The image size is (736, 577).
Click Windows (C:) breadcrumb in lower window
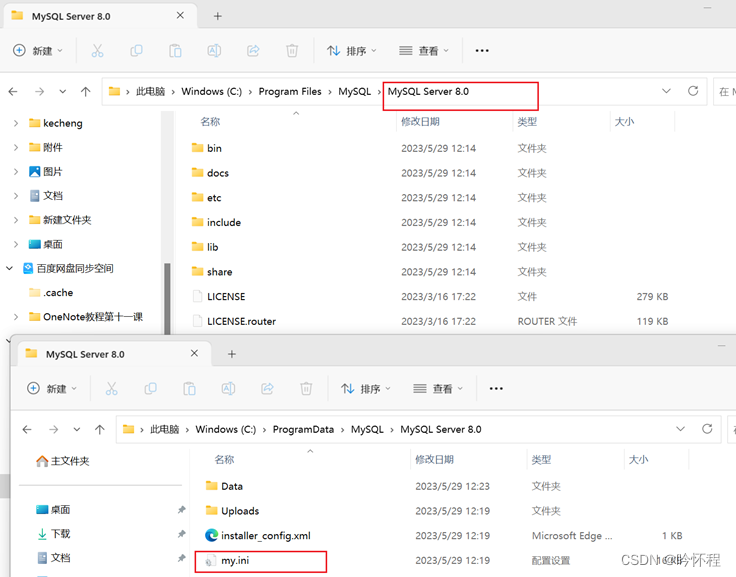coord(226,430)
